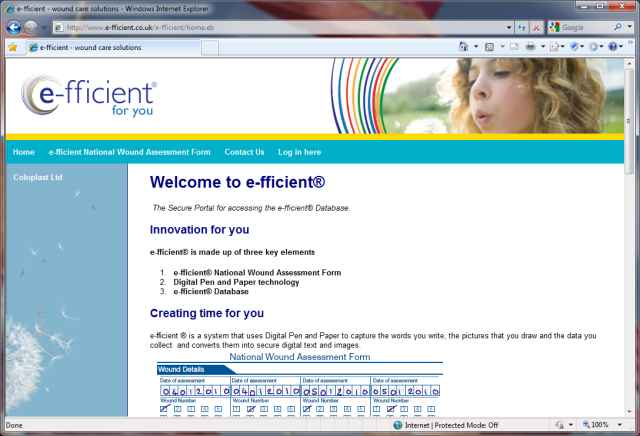Image resolution: width=640 pixels, height=436 pixels.
Task: Open the recent pages dropdown beside Forward
Action: [x=44, y=28]
